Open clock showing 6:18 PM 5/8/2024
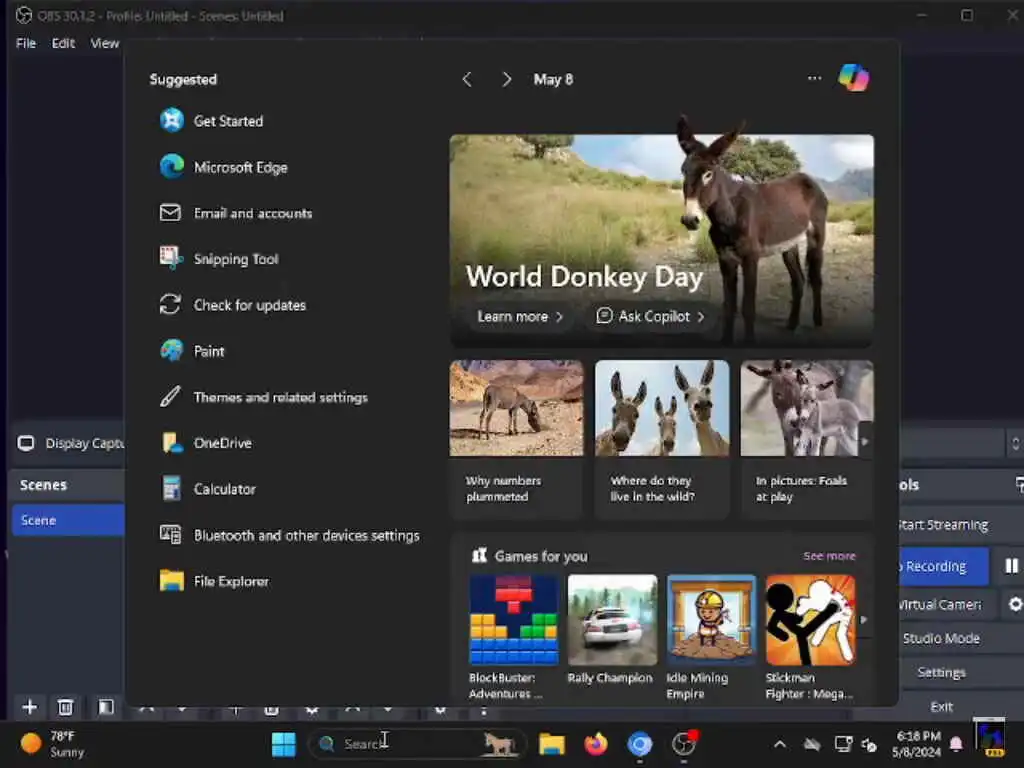The width and height of the screenshot is (1024, 768). [x=917, y=744]
